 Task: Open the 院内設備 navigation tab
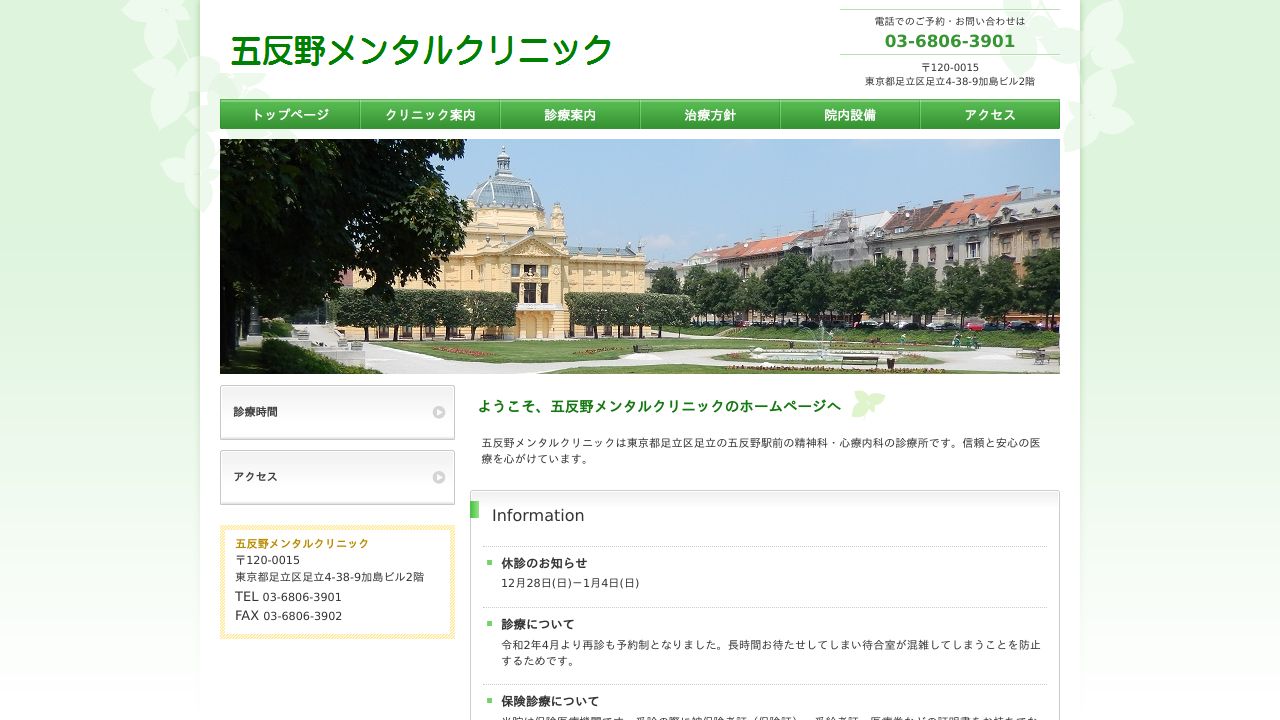click(x=850, y=115)
